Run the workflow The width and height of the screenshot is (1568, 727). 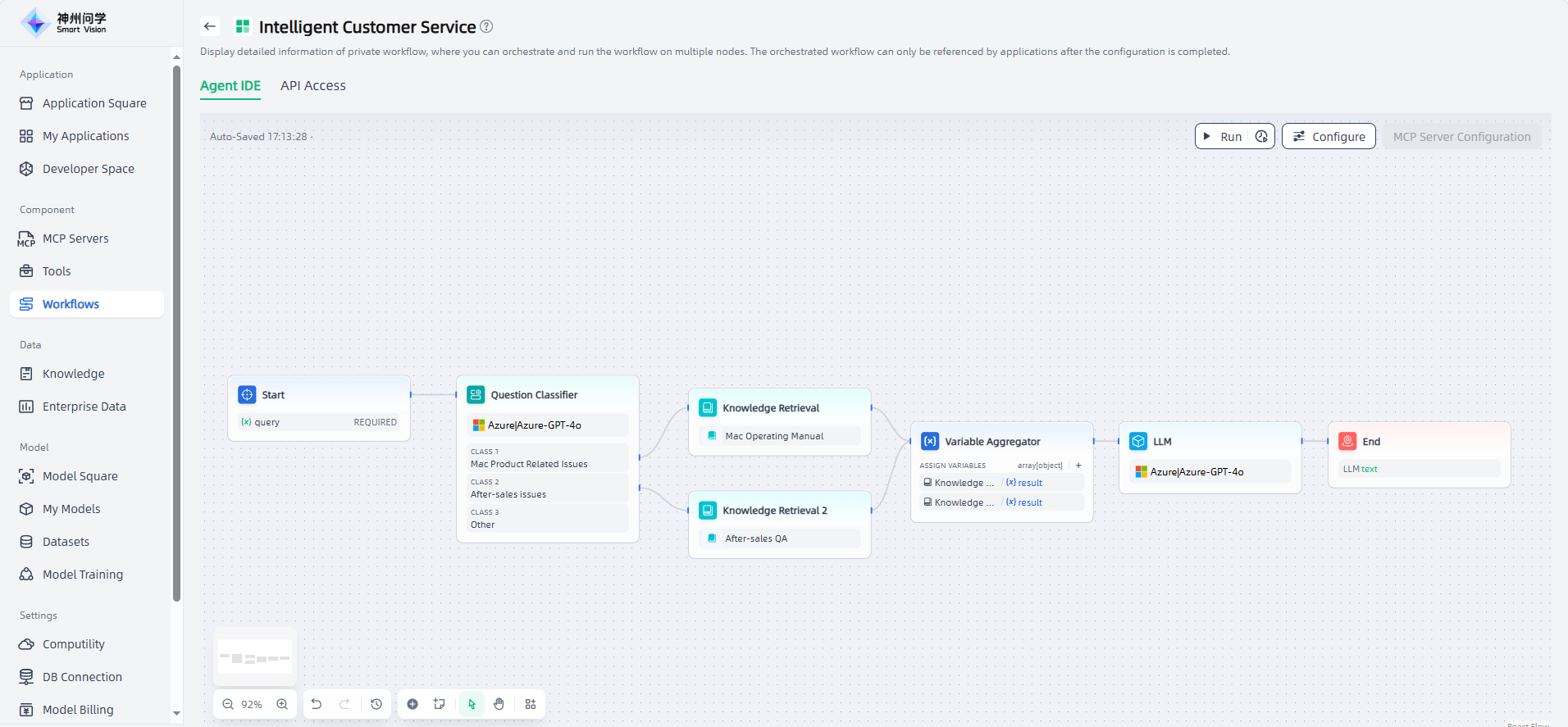tap(1223, 137)
